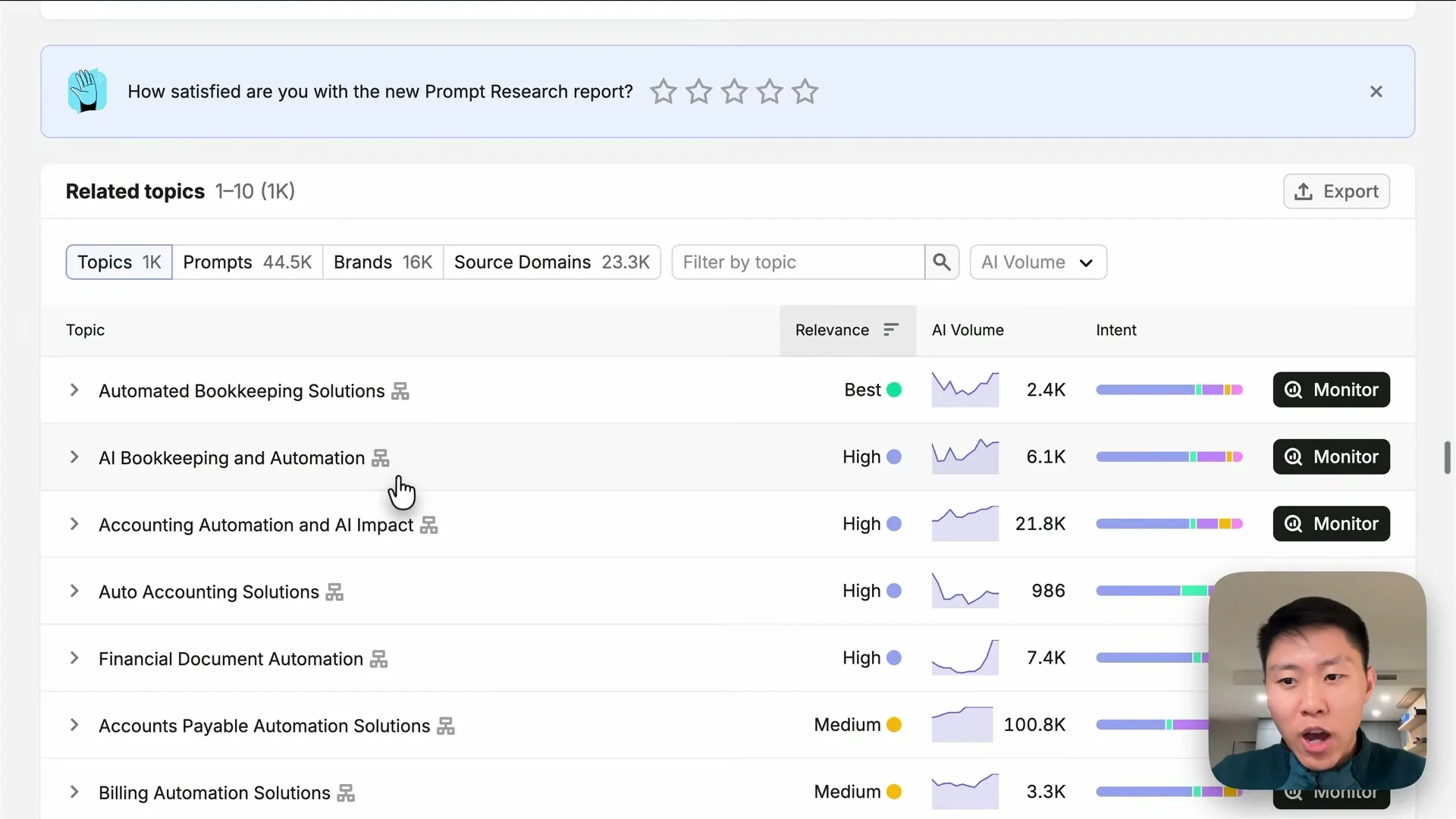Give five stars to Prompt Research report

(x=805, y=92)
